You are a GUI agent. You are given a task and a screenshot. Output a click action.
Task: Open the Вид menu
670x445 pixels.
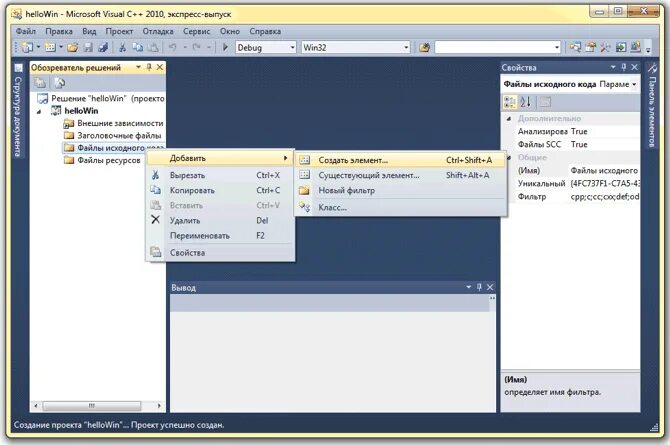coord(89,31)
